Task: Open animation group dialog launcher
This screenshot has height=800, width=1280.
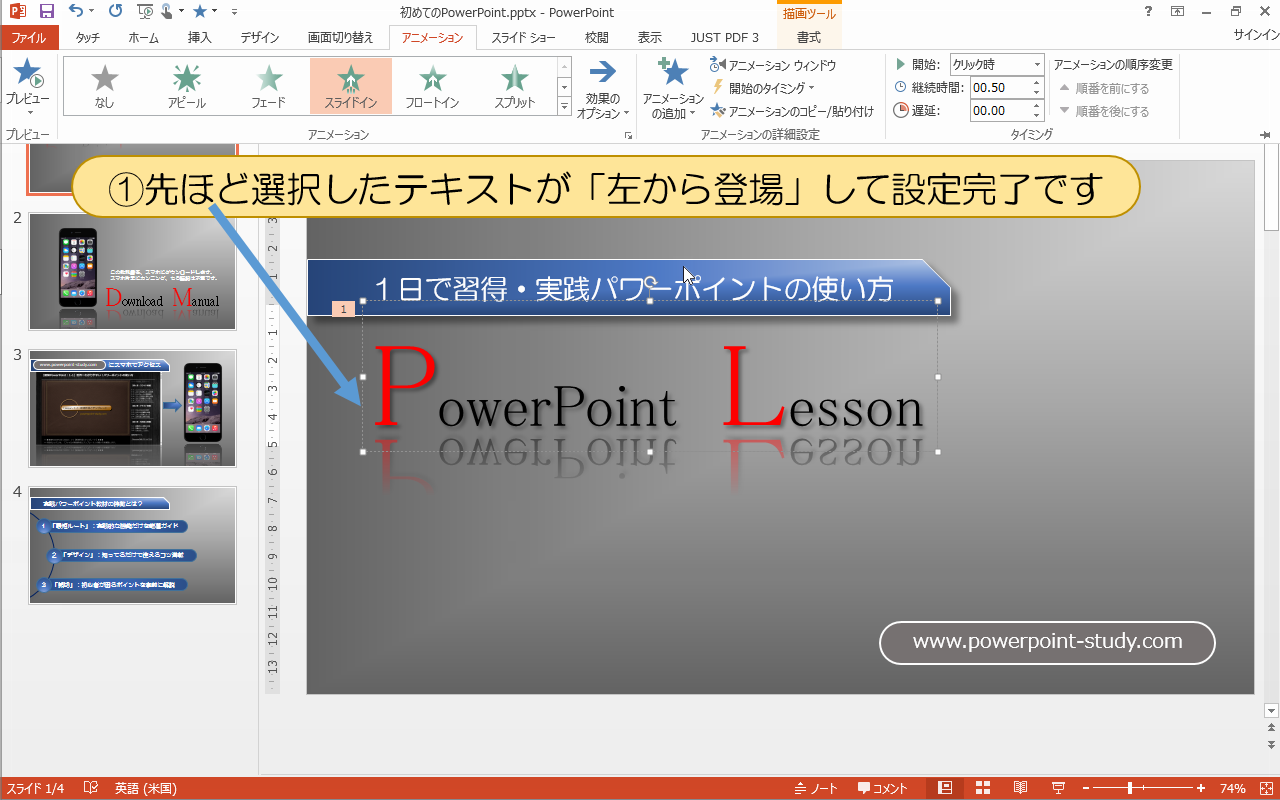Action: (629, 134)
